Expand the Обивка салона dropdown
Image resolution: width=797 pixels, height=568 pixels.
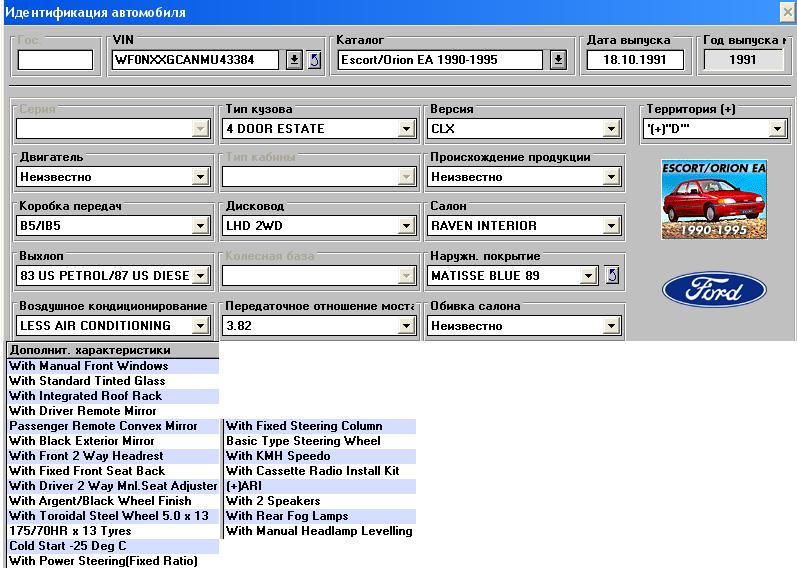611,325
